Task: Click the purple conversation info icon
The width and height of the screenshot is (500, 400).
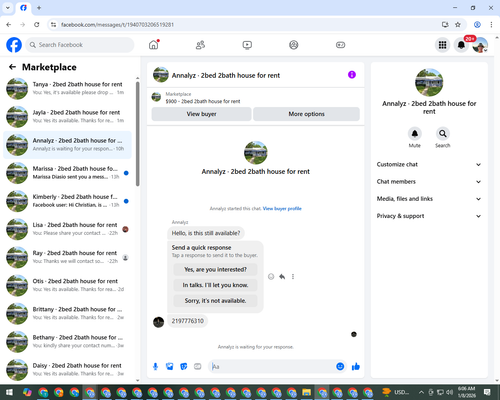Action: click(352, 75)
